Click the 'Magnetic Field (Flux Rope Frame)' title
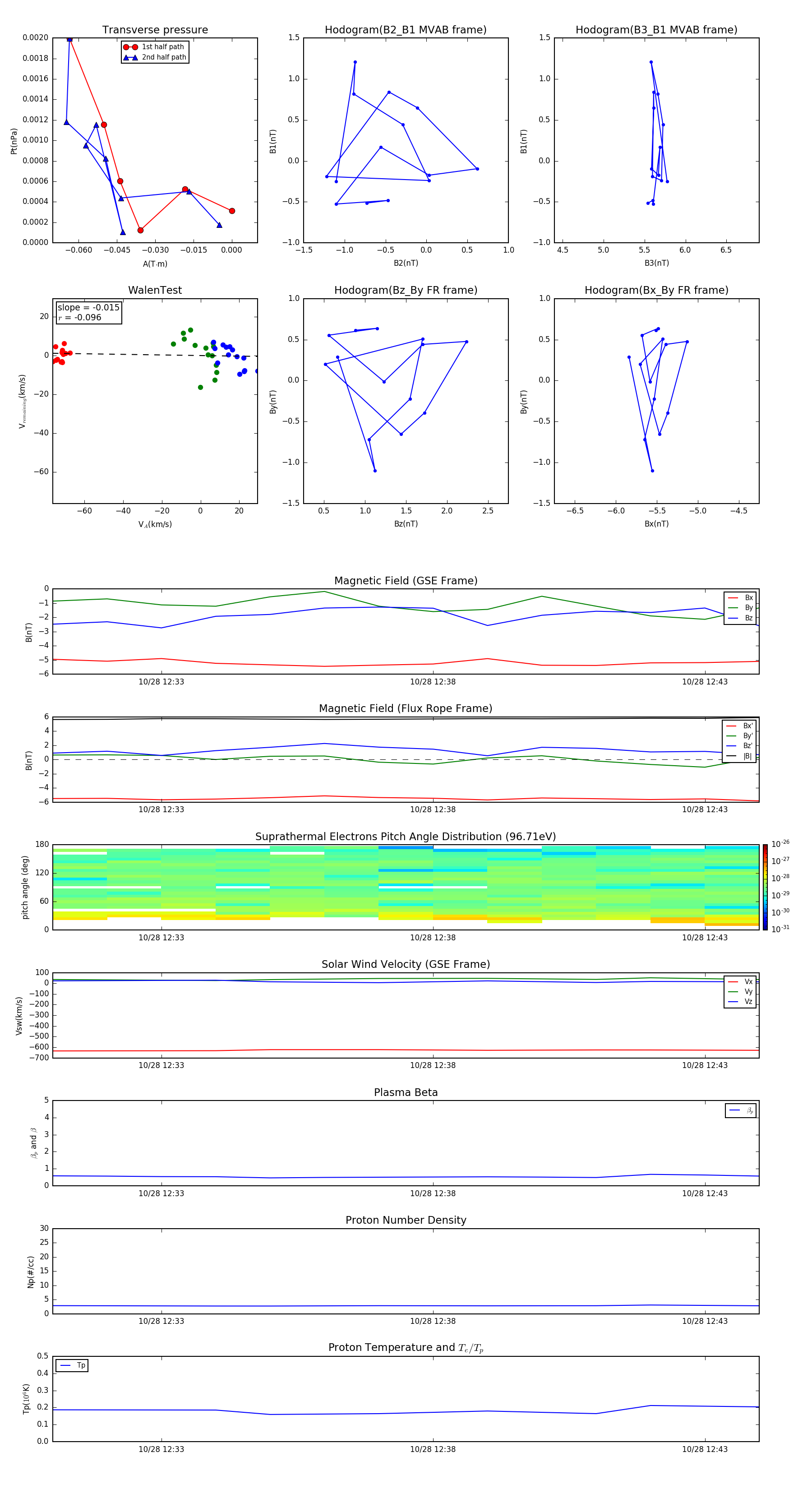This screenshot has height=1489, width=812. click(x=406, y=709)
